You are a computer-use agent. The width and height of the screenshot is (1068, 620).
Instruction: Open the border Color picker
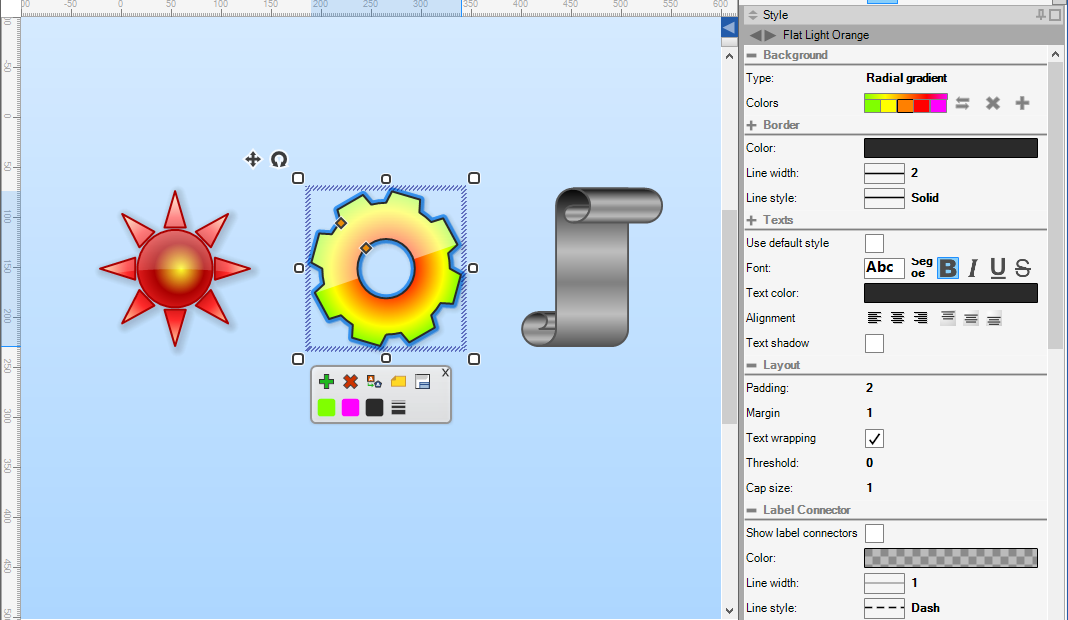click(x=951, y=148)
